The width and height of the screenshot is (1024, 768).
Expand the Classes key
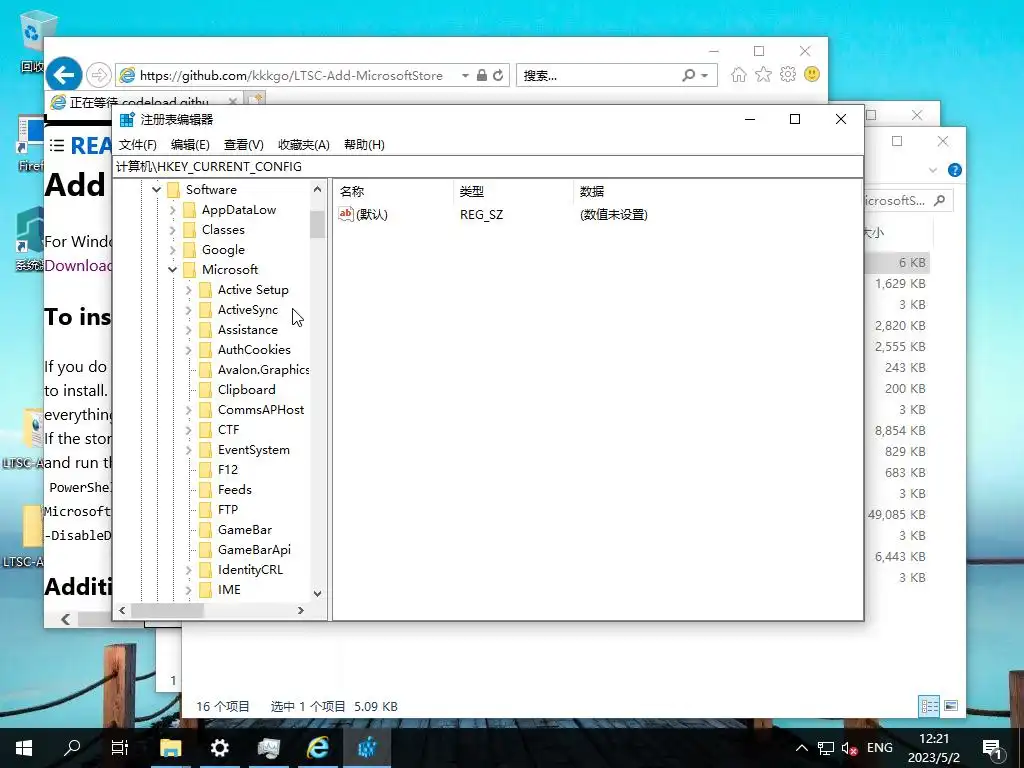172,230
